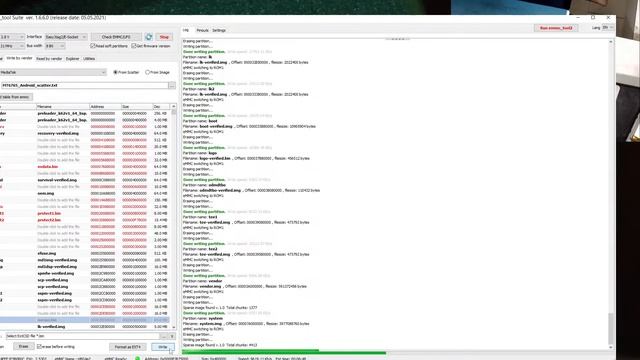Click the Size column header
This screenshot has width=640, height=360.
(137, 107)
